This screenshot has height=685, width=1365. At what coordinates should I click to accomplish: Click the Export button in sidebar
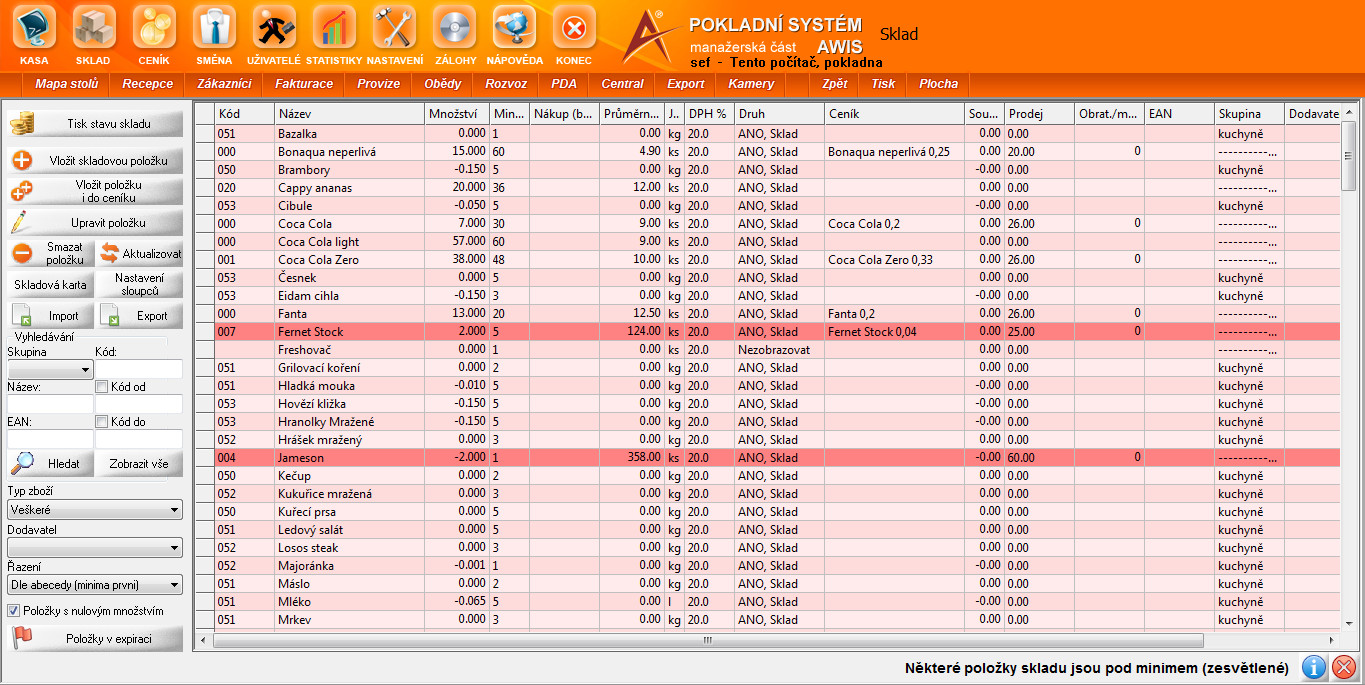pos(140,315)
